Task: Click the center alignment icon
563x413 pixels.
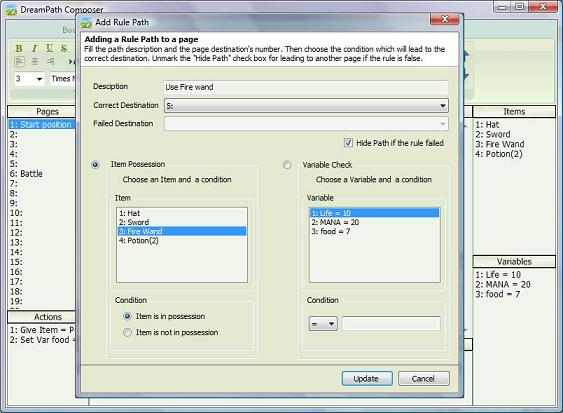Action: 35,61
